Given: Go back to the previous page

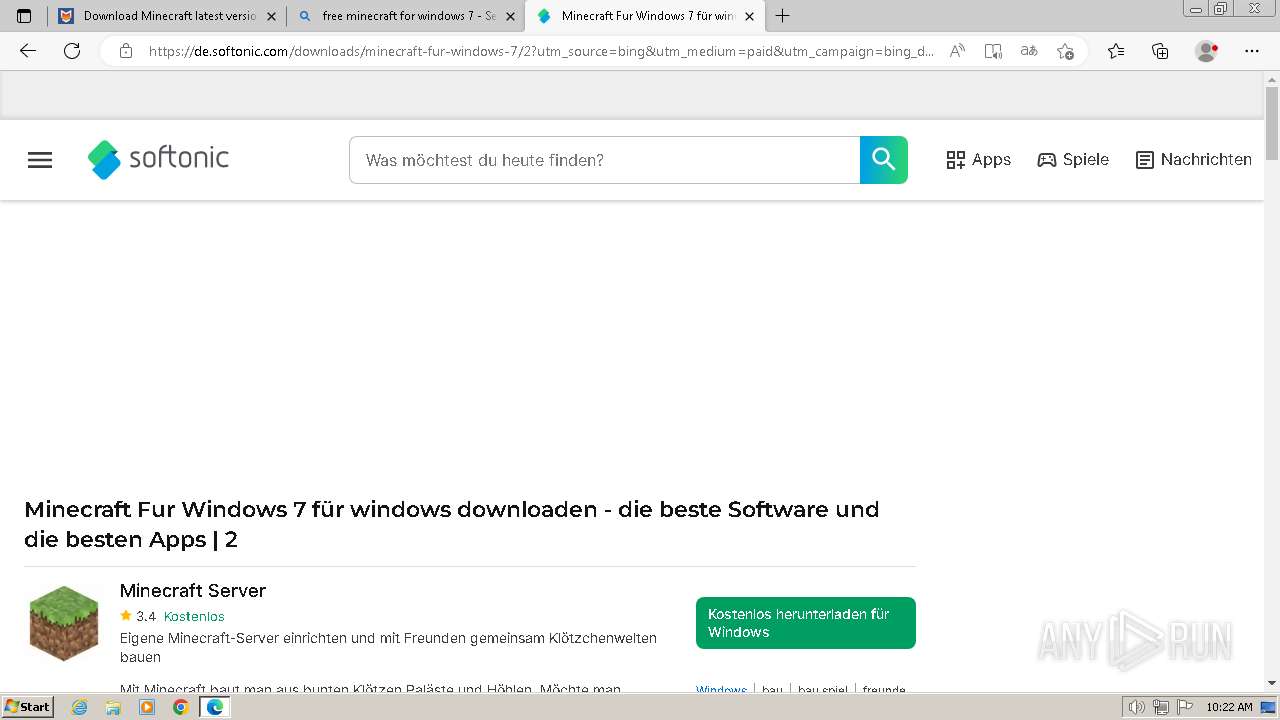Looking at the screenshot, I should (x=28, y=51).
